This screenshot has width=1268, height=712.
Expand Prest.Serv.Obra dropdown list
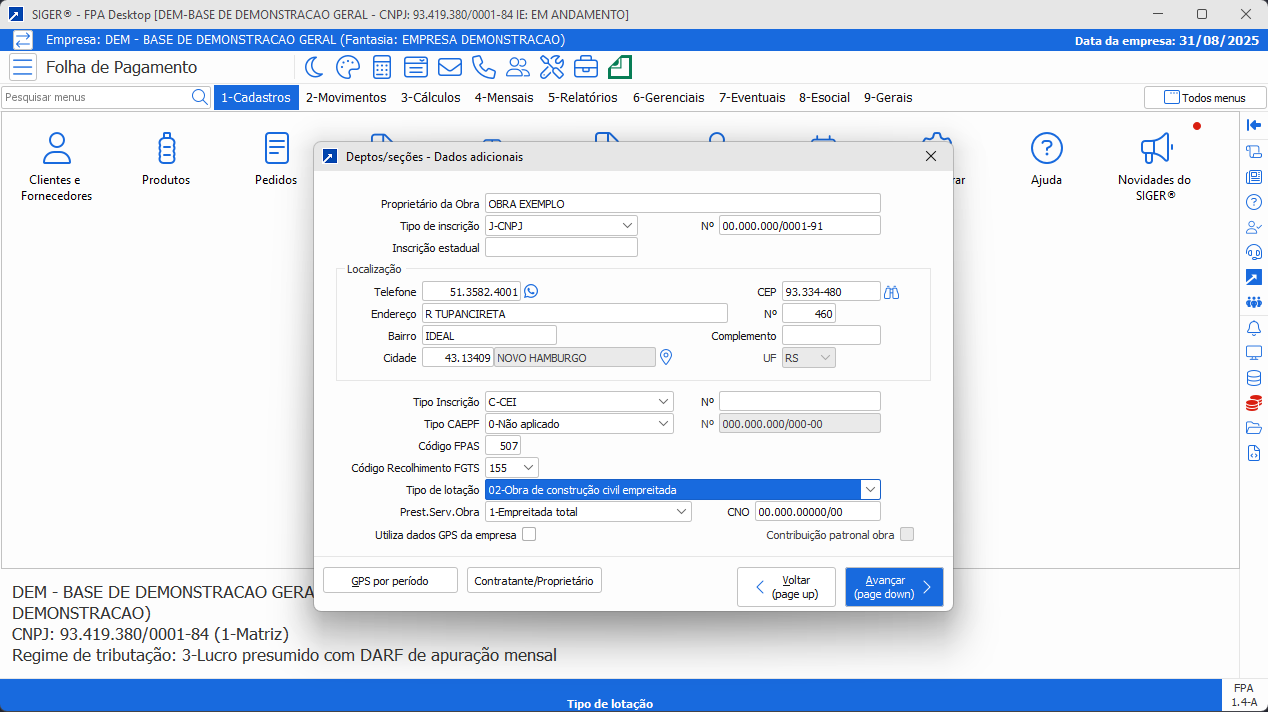tap(680, 512)
